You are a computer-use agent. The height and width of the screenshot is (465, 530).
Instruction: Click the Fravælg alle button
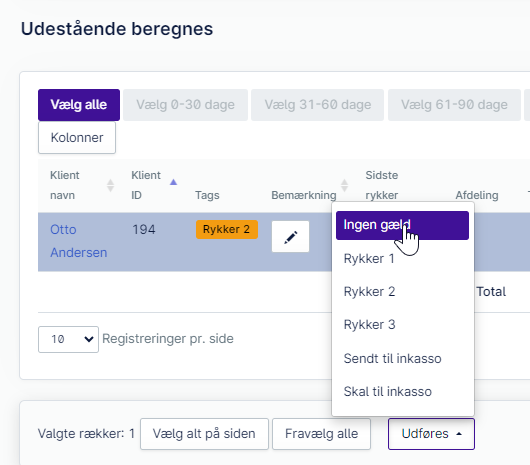click(321, 434)
